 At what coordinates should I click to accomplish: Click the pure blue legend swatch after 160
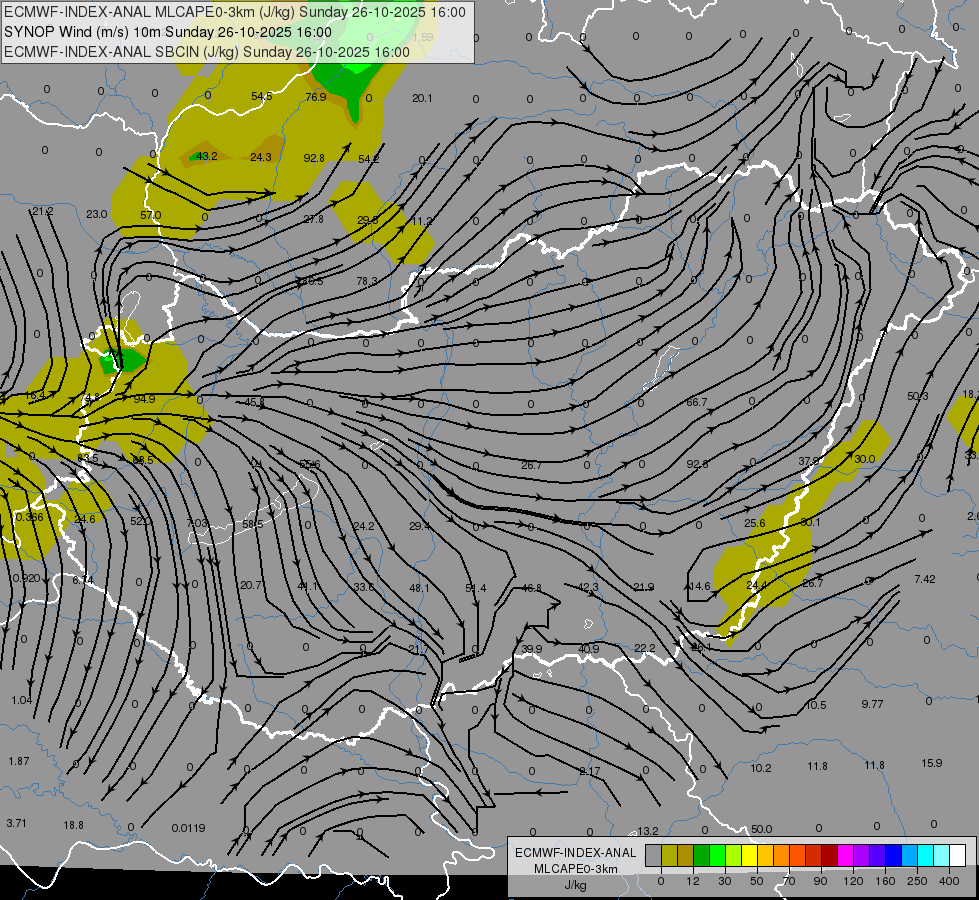893,855
